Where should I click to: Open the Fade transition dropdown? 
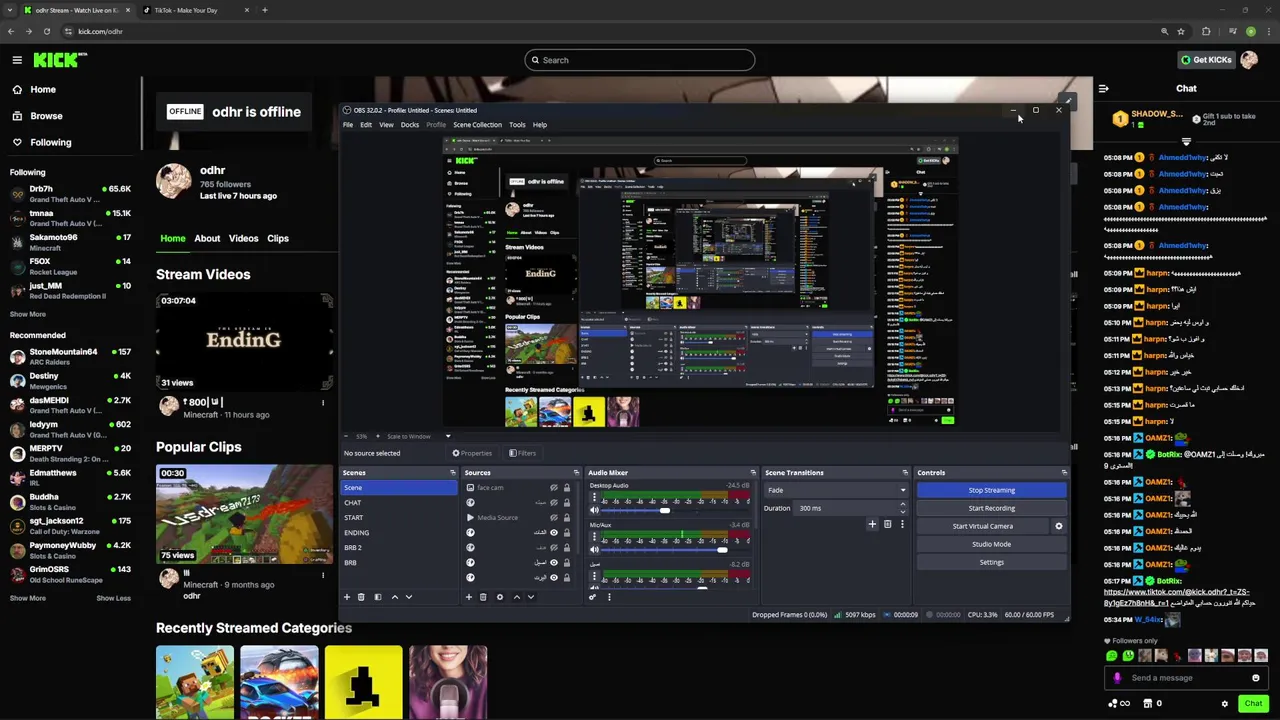coord(837,490)
